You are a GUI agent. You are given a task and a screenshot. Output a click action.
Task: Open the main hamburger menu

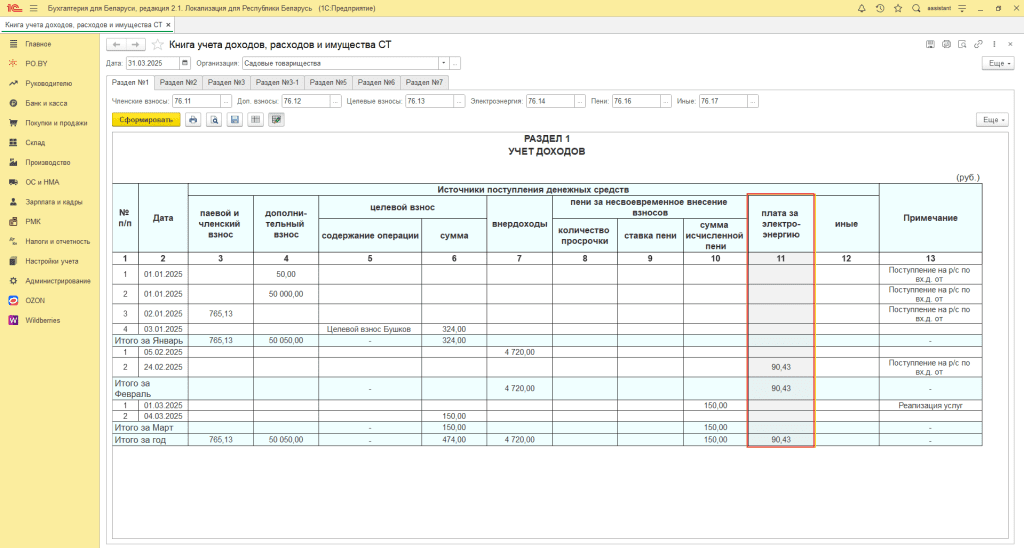click(x=33, y=8)
